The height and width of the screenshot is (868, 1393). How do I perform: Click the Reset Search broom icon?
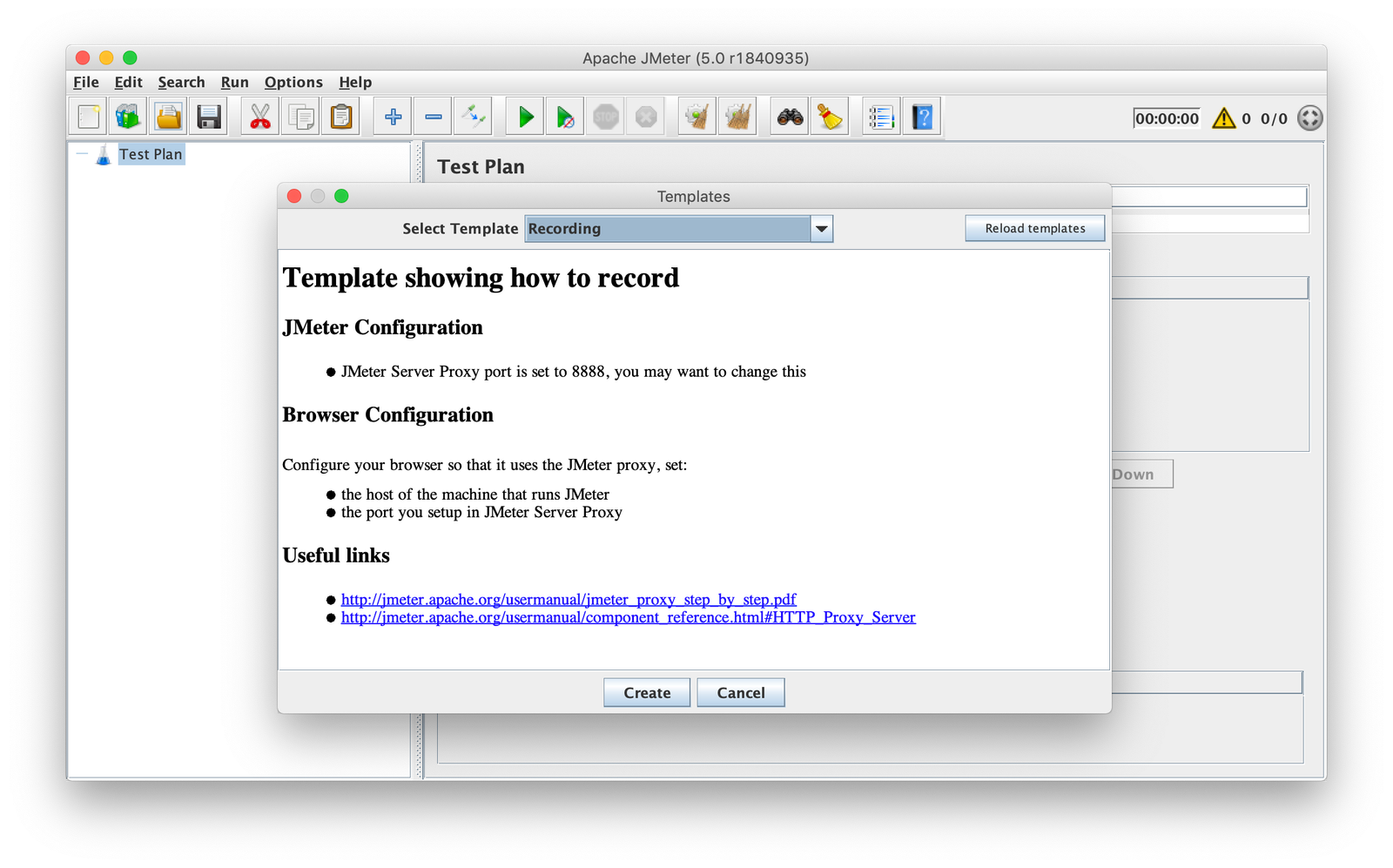pyautogui.click(x=830, y=117)
